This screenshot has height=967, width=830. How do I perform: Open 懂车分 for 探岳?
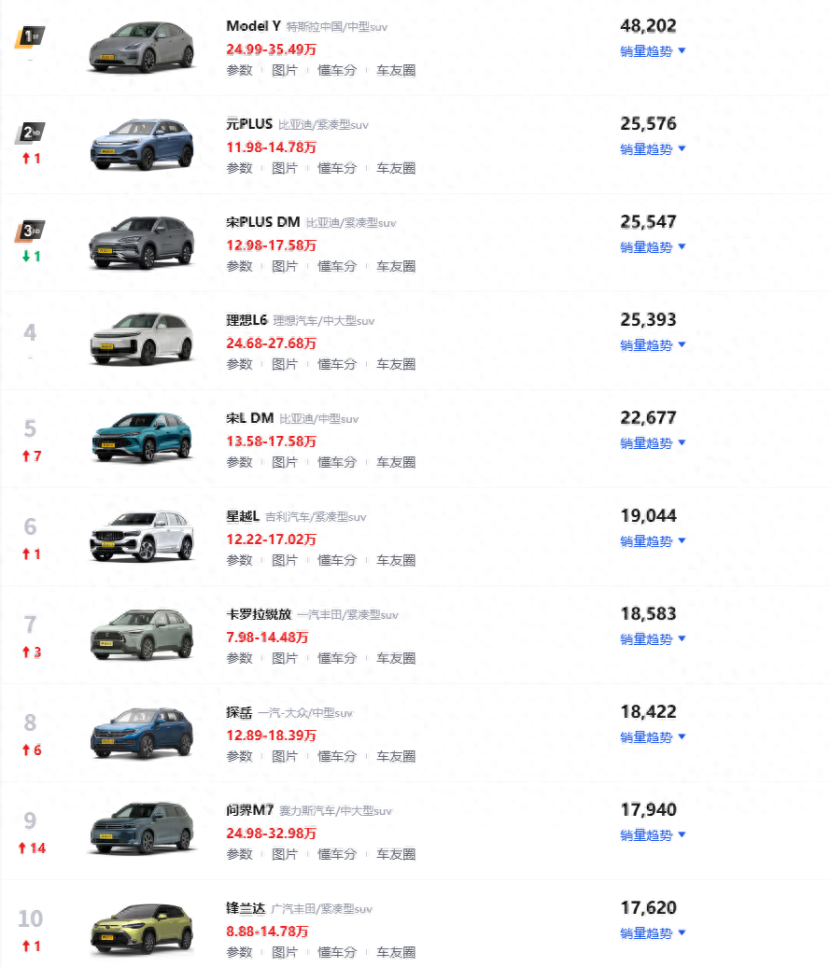coord(337,756)
